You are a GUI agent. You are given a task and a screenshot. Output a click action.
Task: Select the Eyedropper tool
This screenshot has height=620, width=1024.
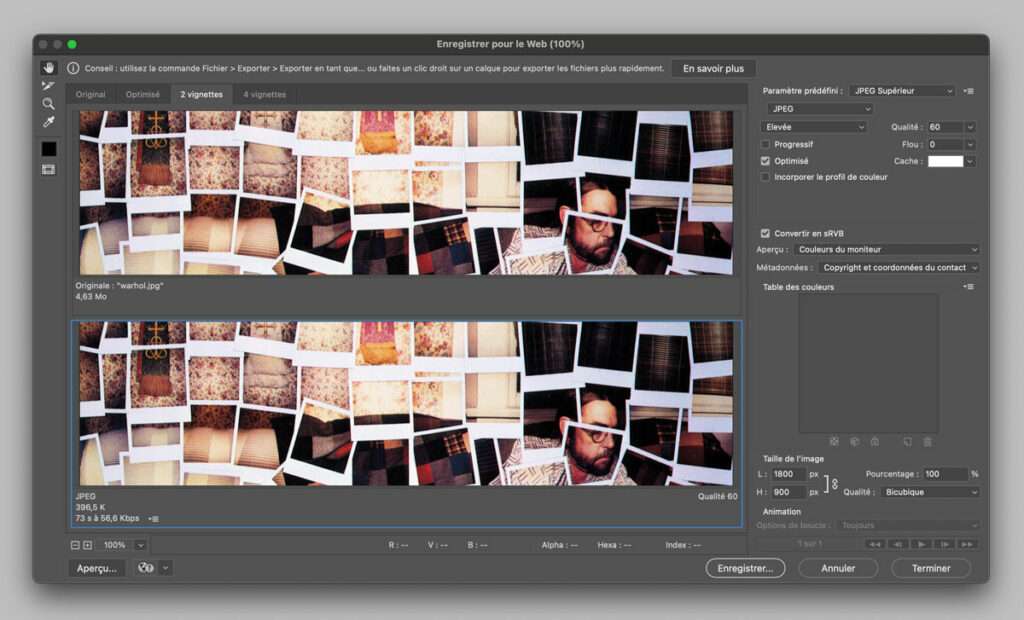(x=48, y=122)
